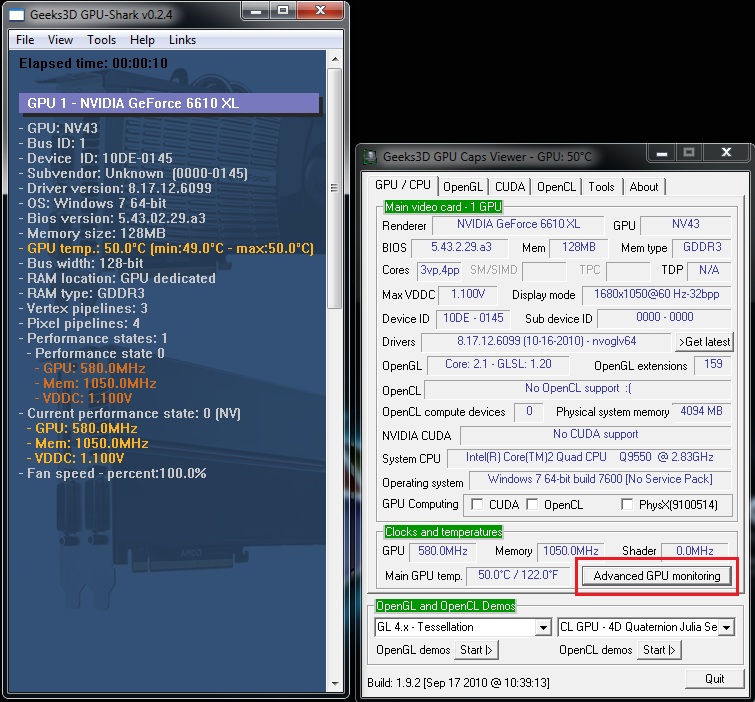Switch to the Tools tab in GPU Caps Viewer
Image resolution: width=755 pixels, height=702 pixels.
click(601, 187)
